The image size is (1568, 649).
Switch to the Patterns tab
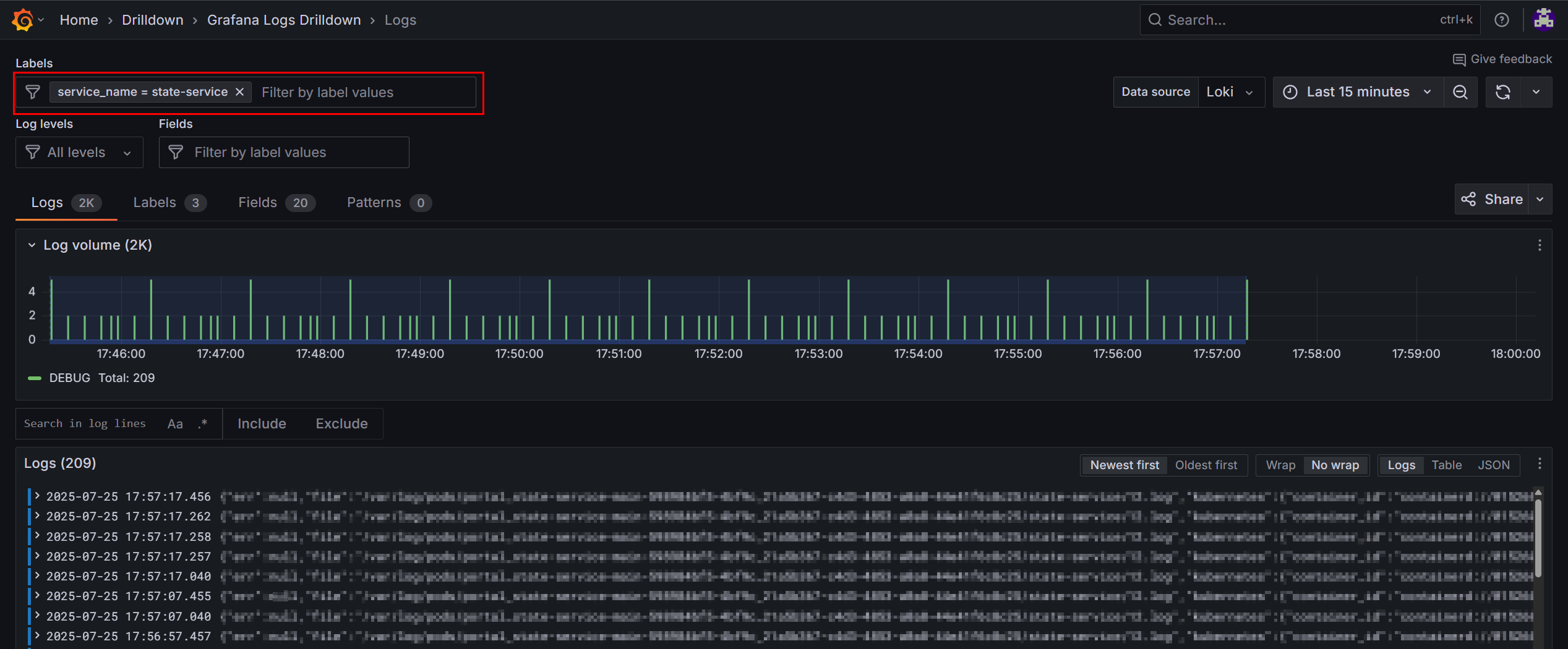click(389, 203)
